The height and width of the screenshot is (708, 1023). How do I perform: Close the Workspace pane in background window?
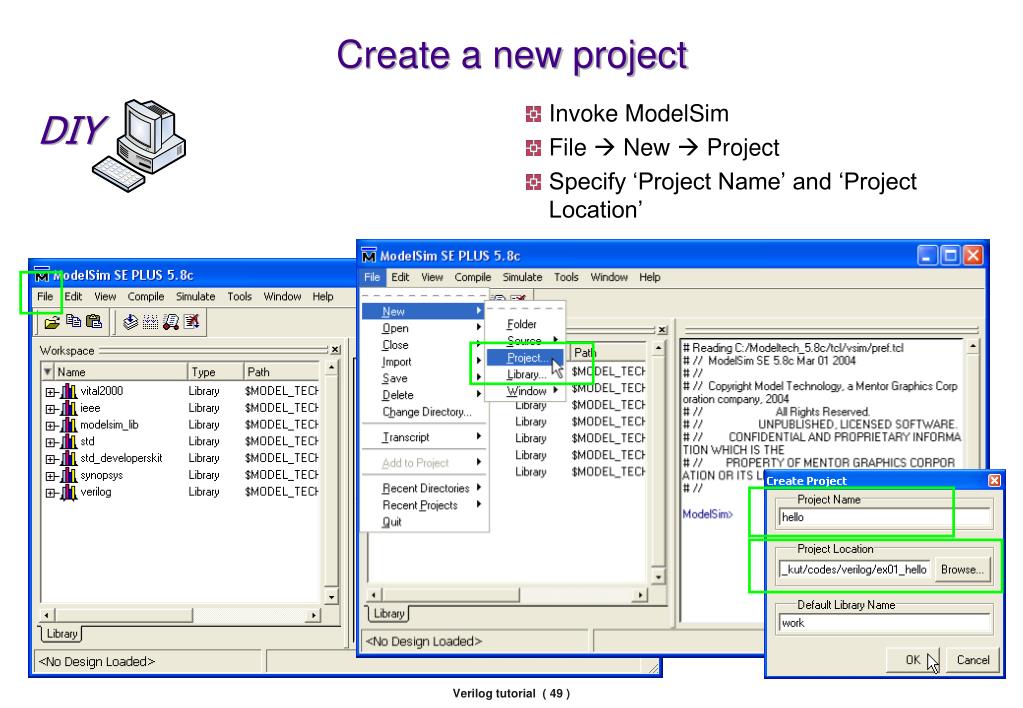[x=335, y=350]
